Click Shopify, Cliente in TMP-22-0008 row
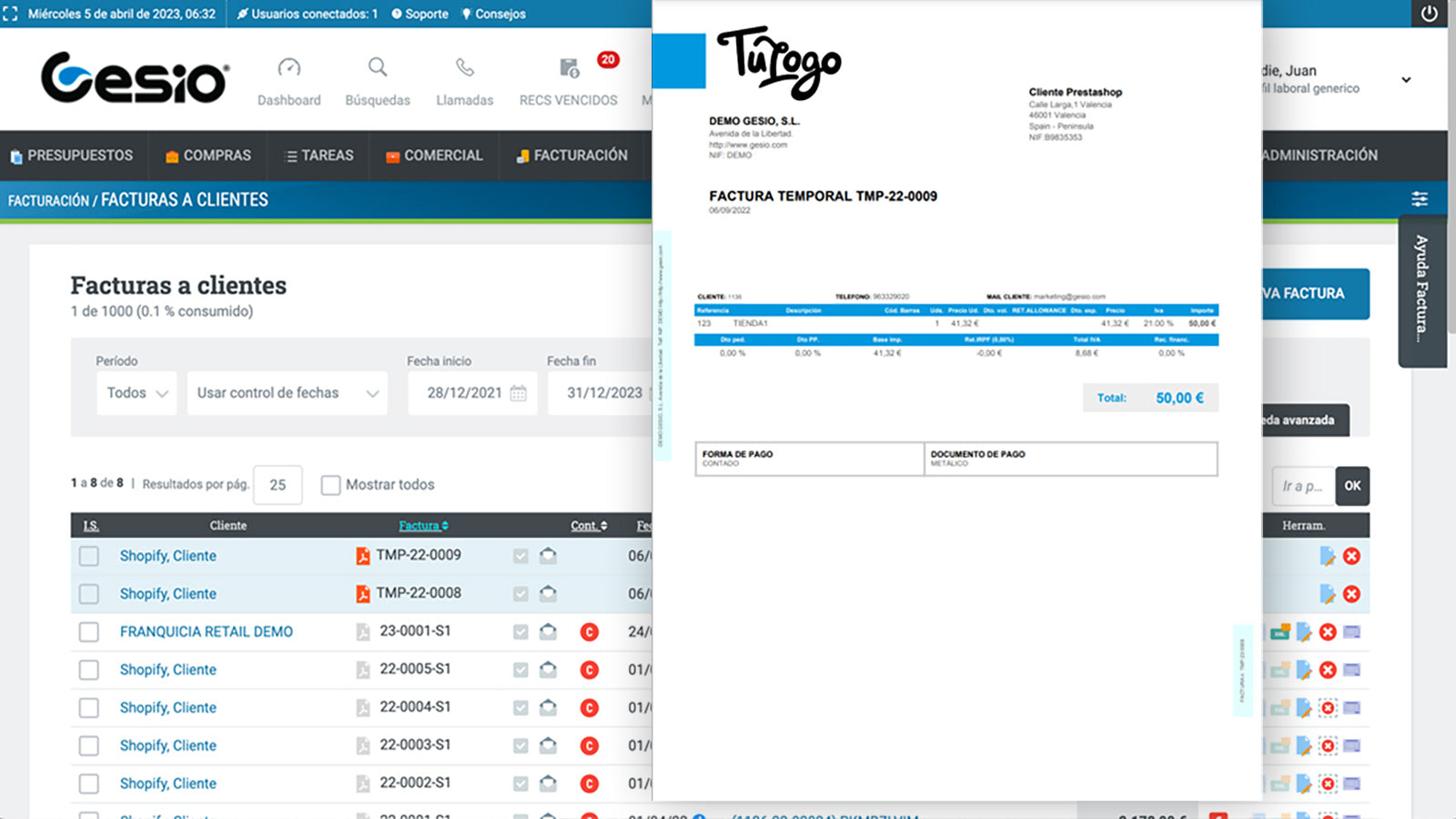Viewport: 1456px width, 819px height. point(168,594)
